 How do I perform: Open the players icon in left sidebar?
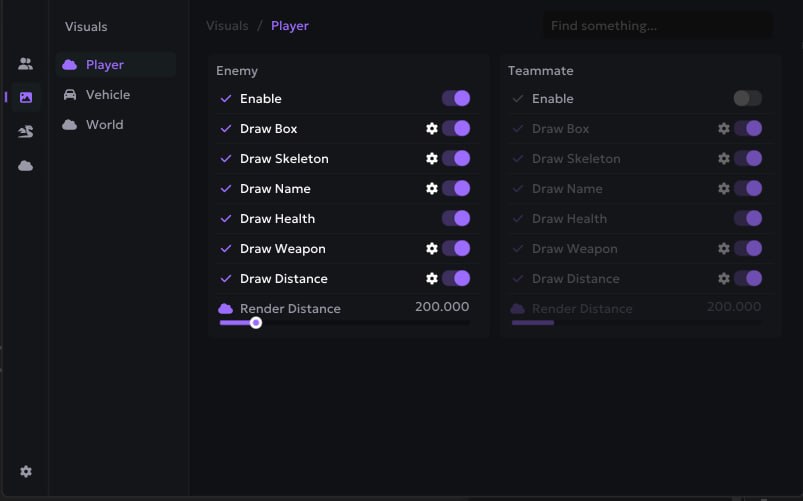(x=25, y=64)
